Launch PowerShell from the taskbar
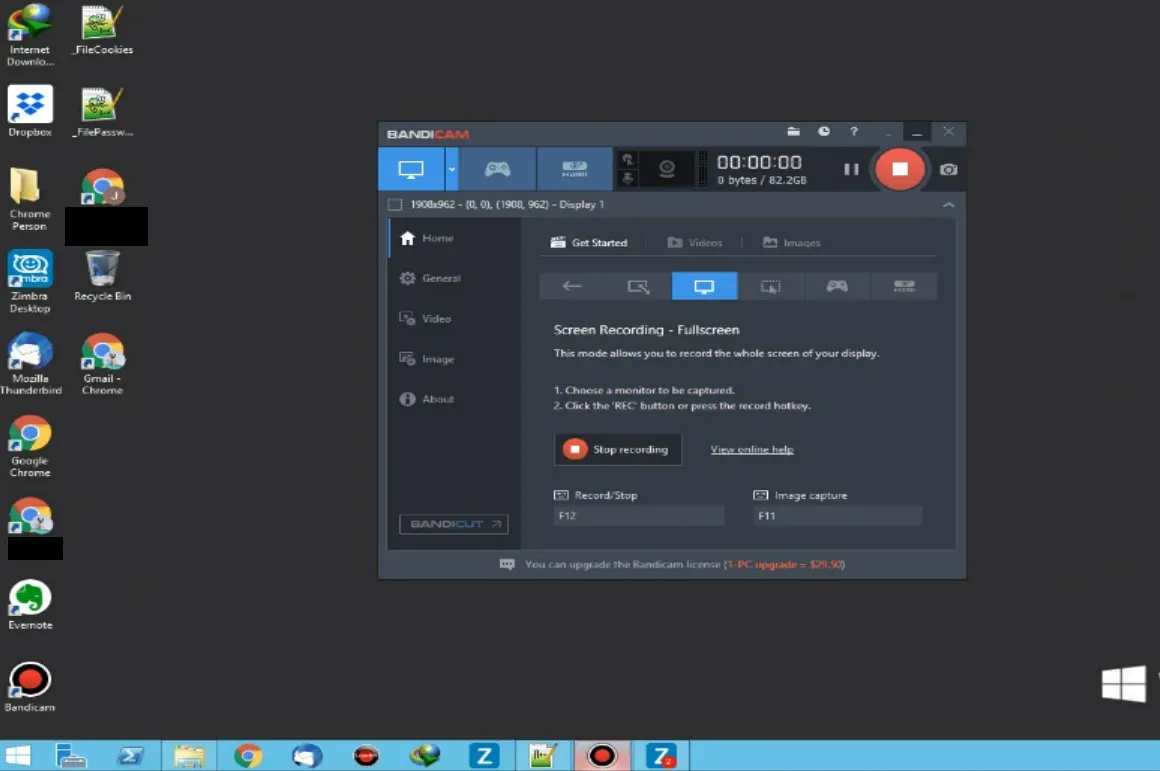 pos(130,755)
